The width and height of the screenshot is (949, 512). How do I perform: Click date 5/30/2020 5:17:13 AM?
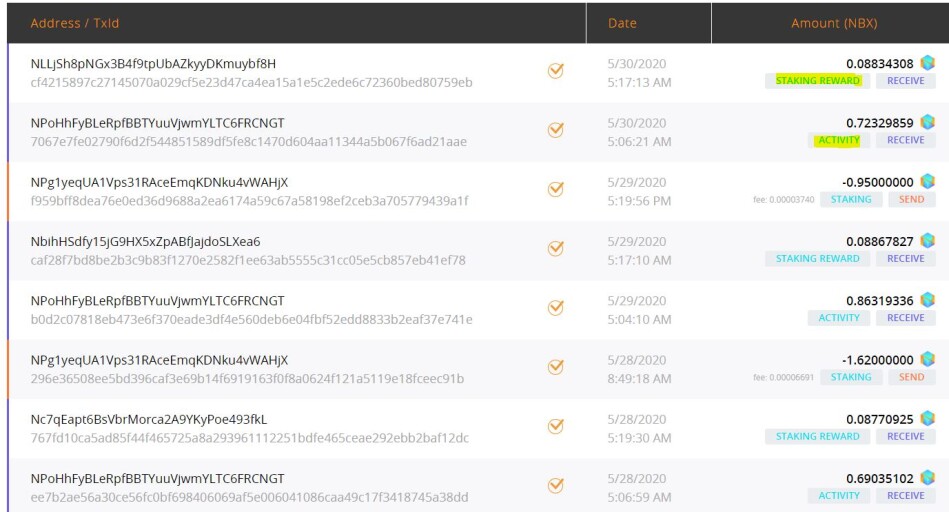point(639,73)
